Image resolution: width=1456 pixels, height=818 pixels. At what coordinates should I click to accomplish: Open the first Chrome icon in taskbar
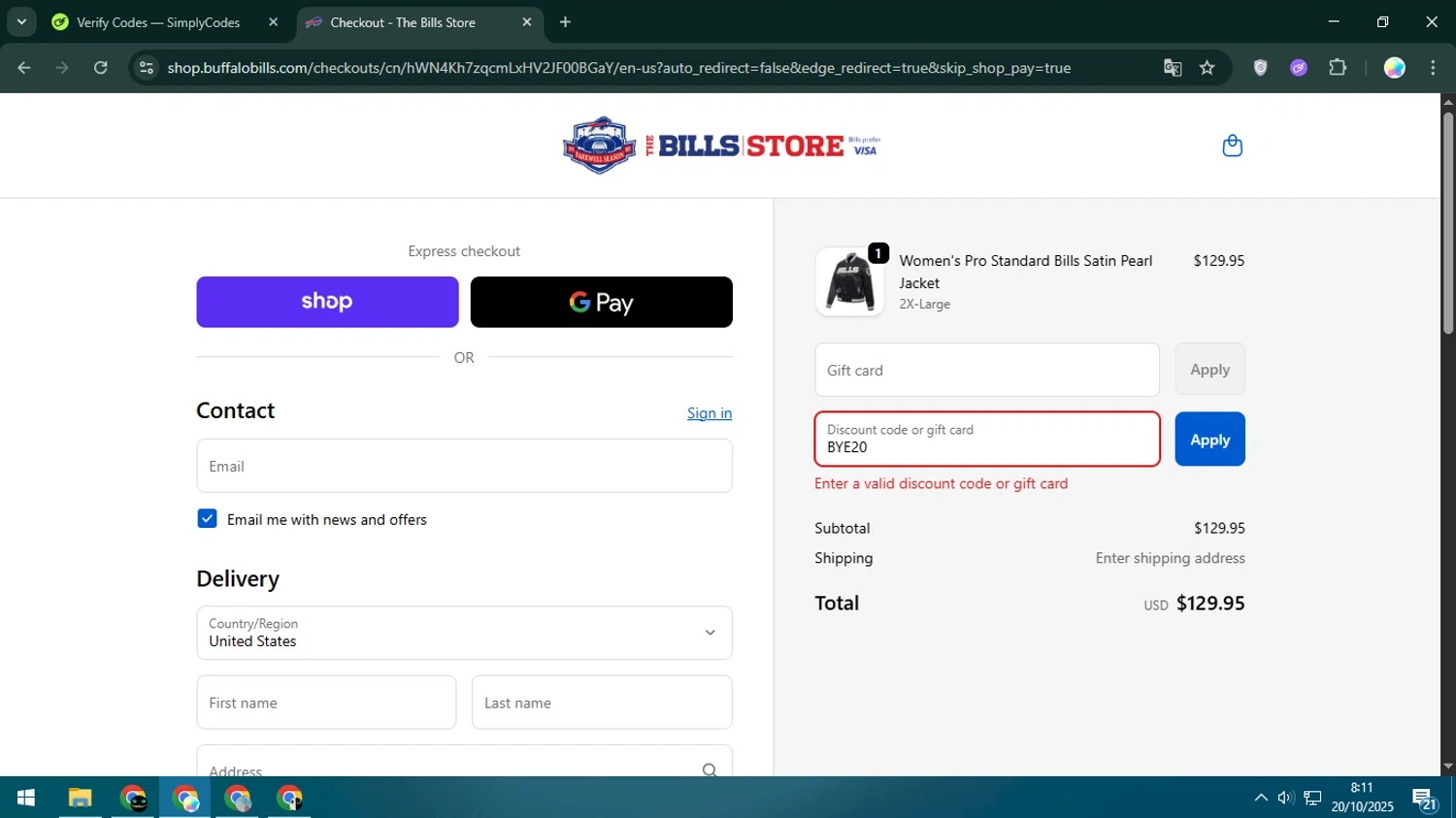pos(133,798)
